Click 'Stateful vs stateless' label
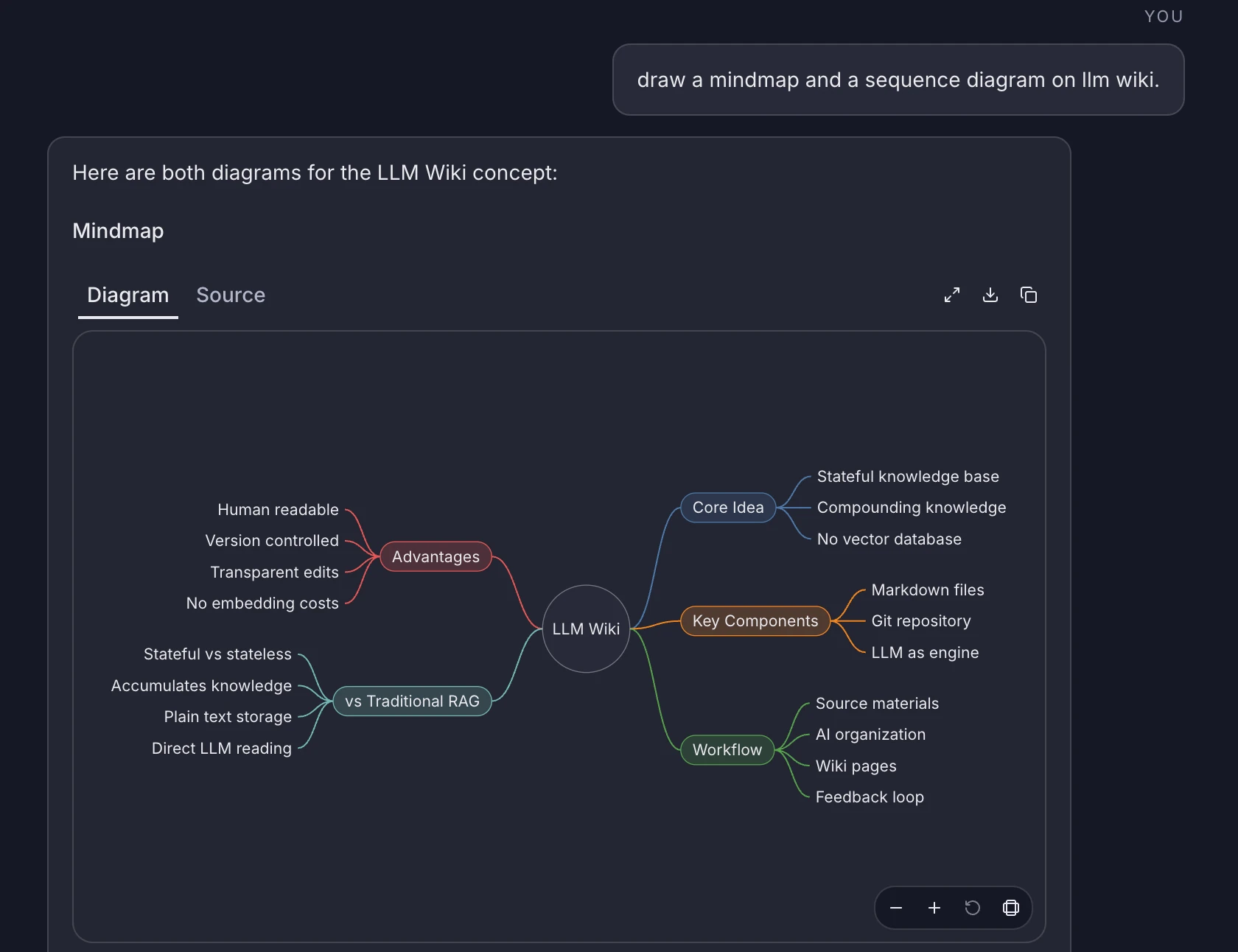This screenshot has height=952, width=1238. [217, 654]
